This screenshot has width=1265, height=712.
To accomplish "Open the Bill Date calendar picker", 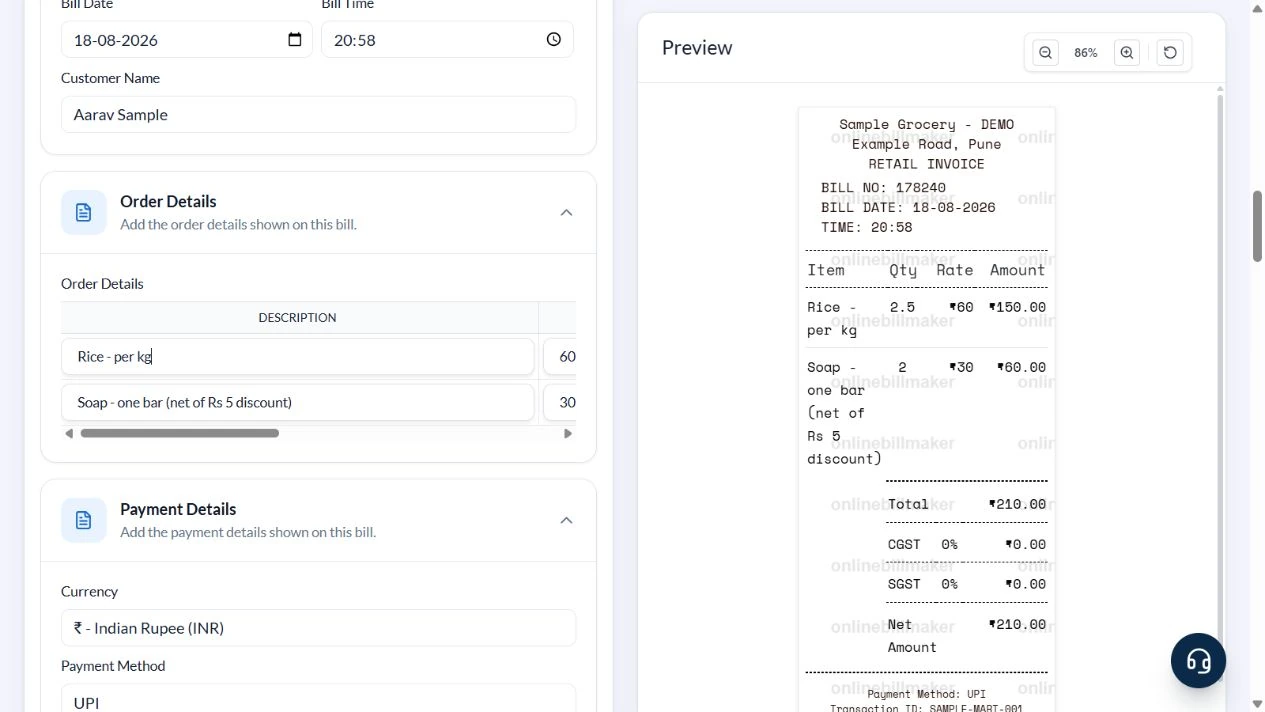I will pos(295,40).
